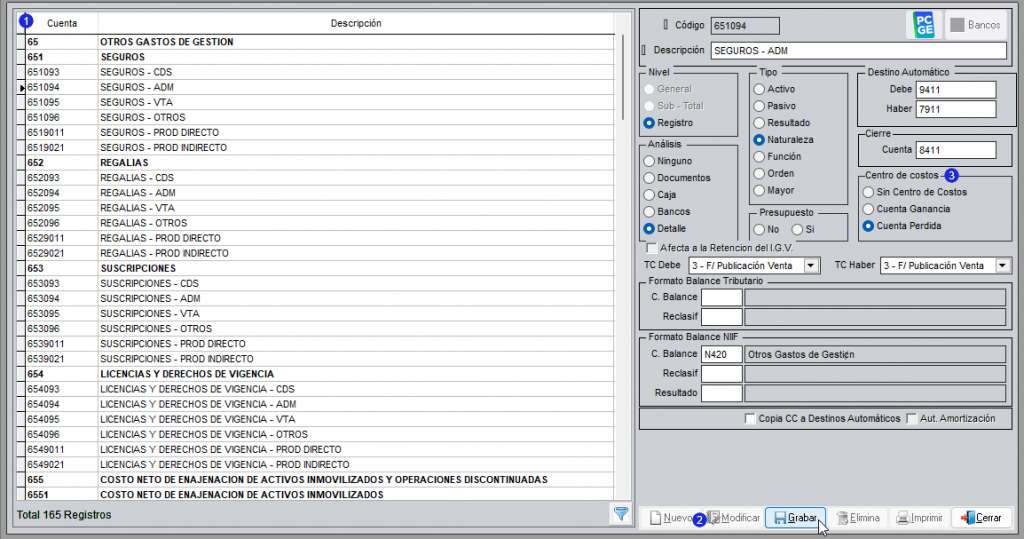The image size is (1024, 539).
Task: Click the account list vertical scrollbar
Action: (624, 78)
